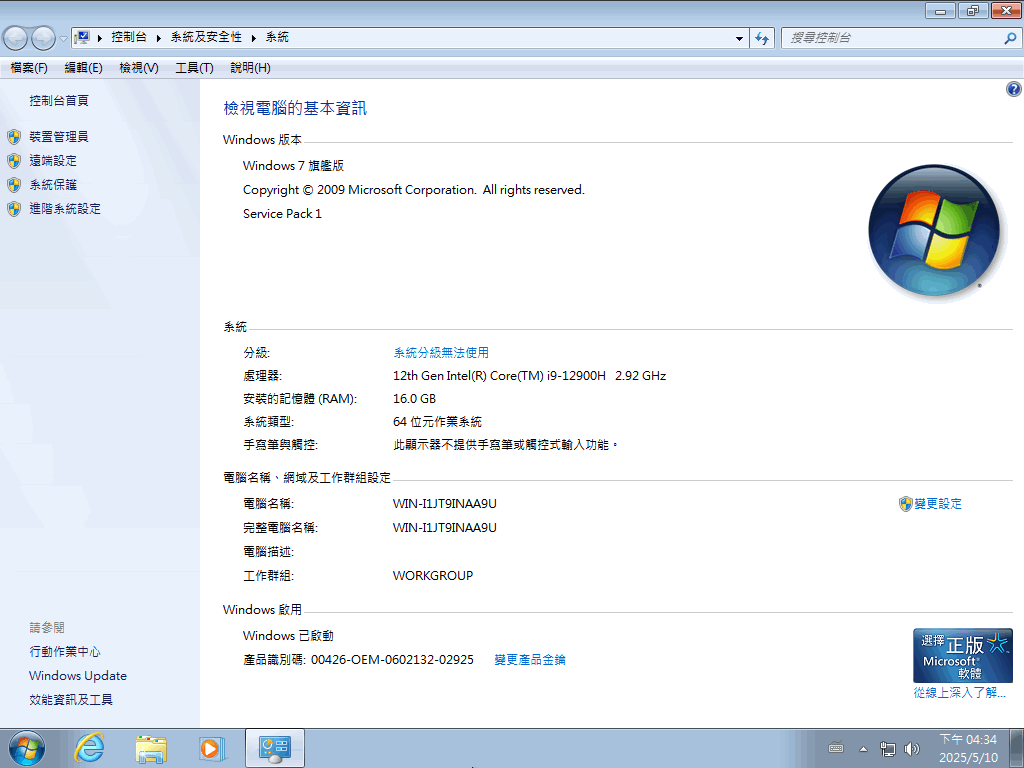Go to 控制台首頁 in the sidebar
Screen dimensions: 1024x768
[x=59, y=101]
